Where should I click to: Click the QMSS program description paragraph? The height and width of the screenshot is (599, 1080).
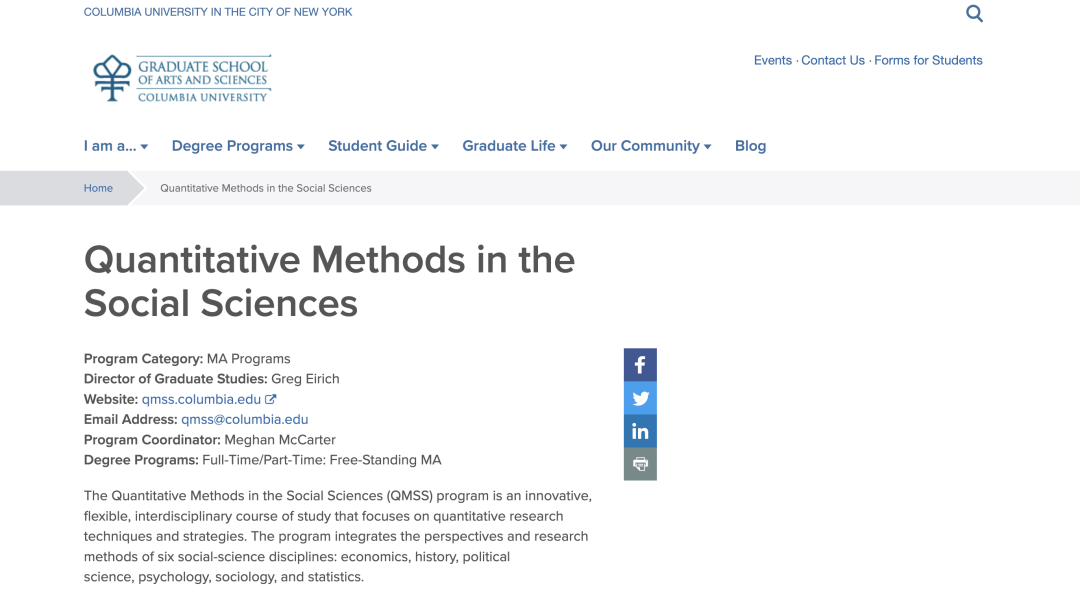click(x=338, y=536)
